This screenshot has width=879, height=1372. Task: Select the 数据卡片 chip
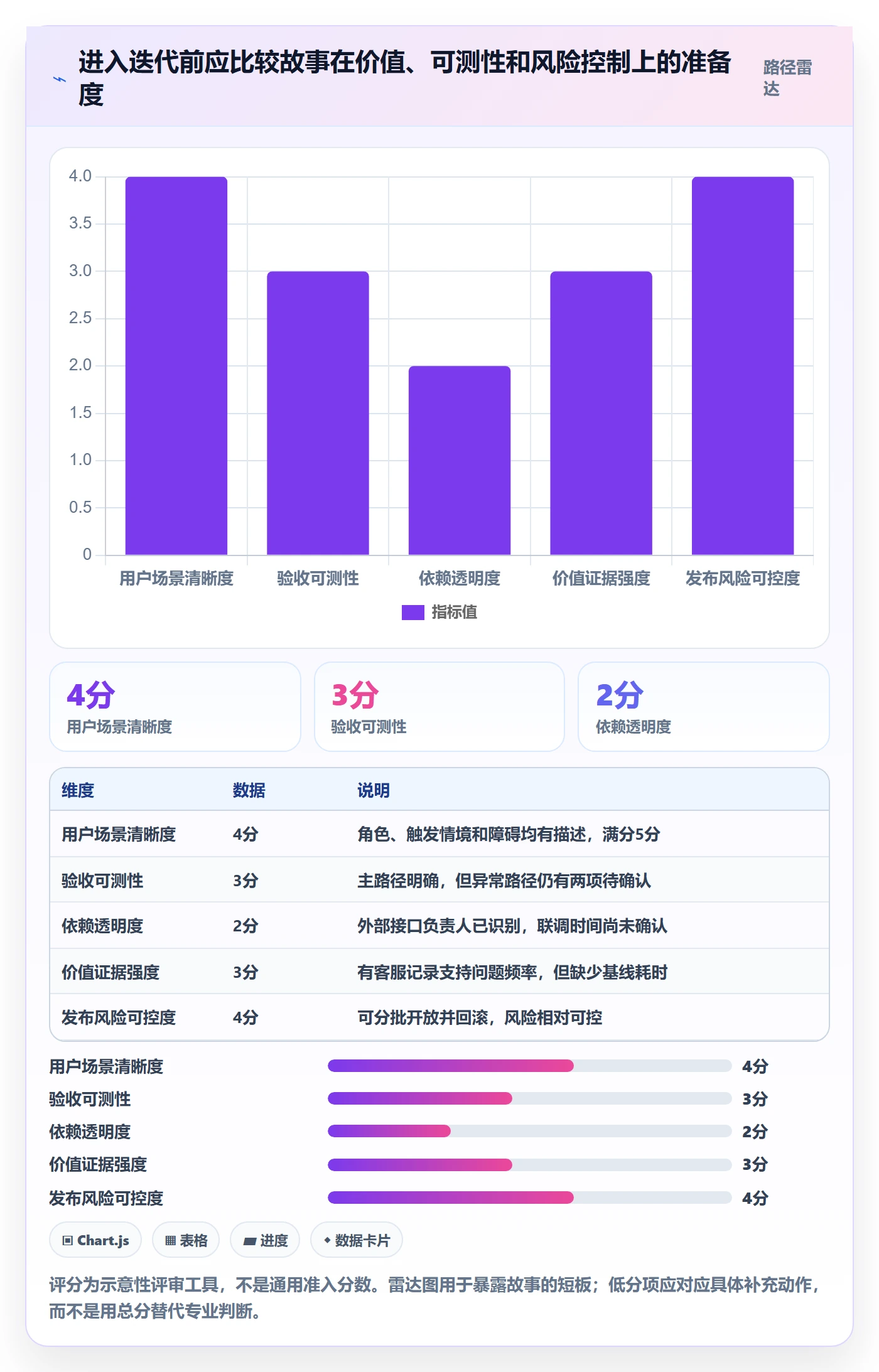tap(357, 1240)
